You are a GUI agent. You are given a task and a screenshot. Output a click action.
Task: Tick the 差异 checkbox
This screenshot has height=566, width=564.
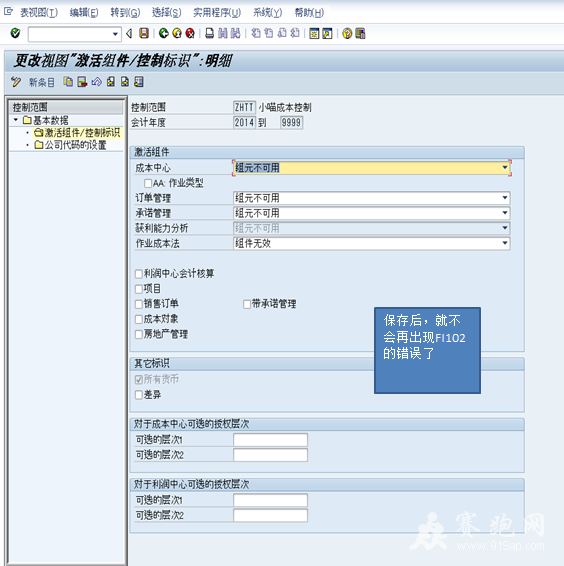click(x=139, y=395)
